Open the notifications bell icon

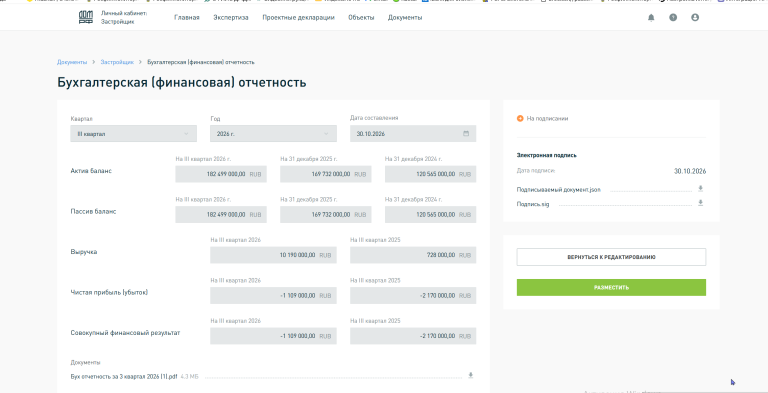coord(651,18)
